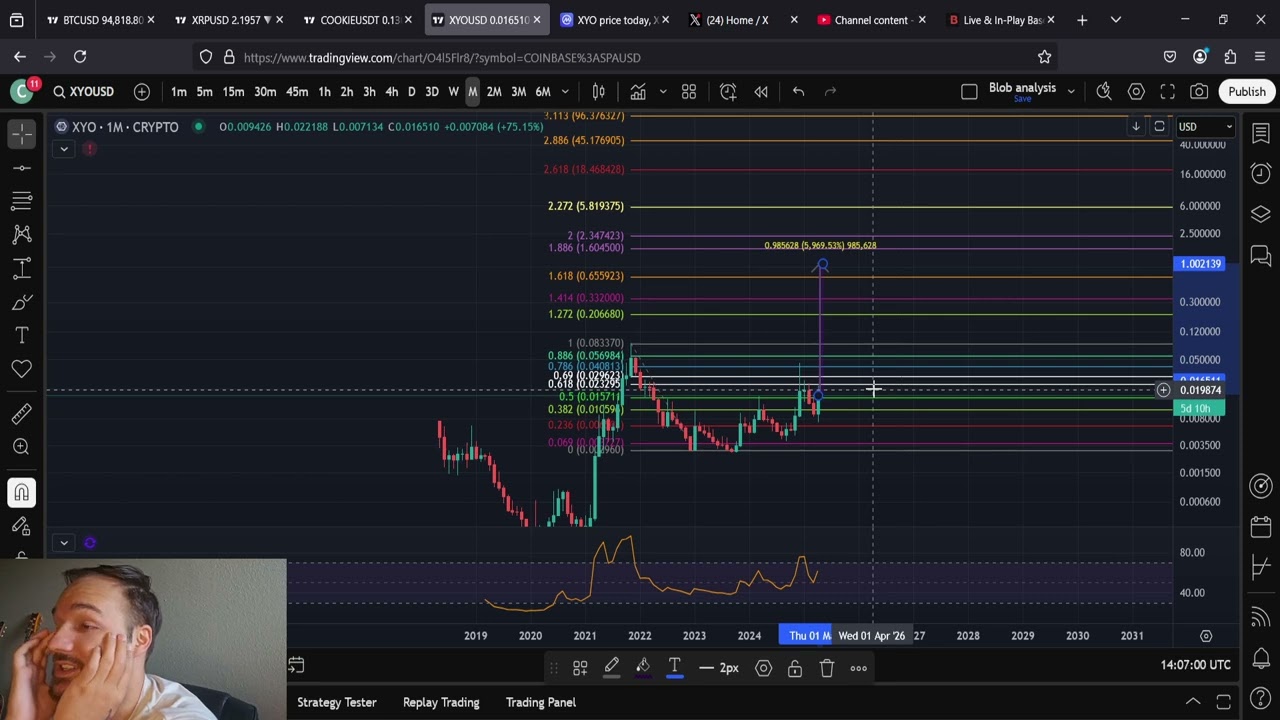Image resolution: width=1280 pixels, height=720 pixels.
Task: Toggle magnet mode
Action: coord(22,492)
